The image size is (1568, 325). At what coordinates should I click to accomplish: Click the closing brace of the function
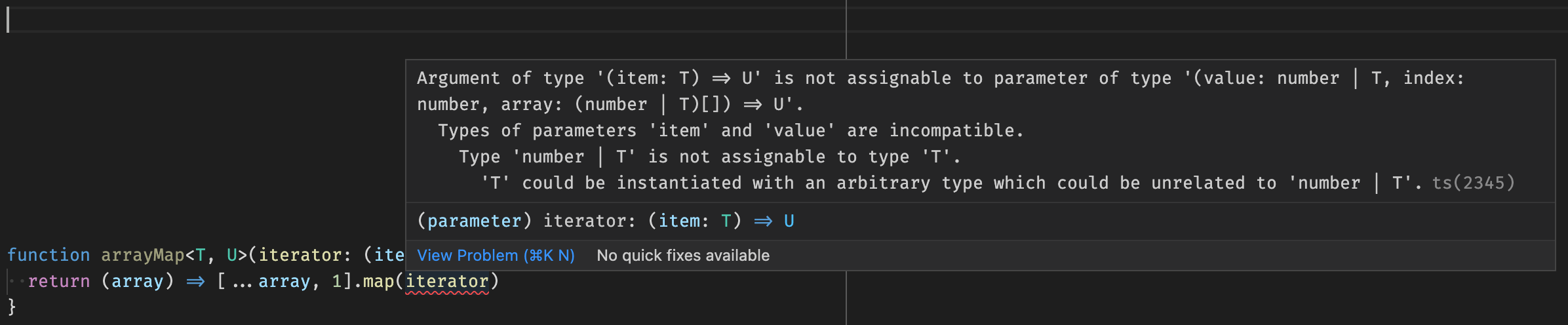[x=11, y=307]
